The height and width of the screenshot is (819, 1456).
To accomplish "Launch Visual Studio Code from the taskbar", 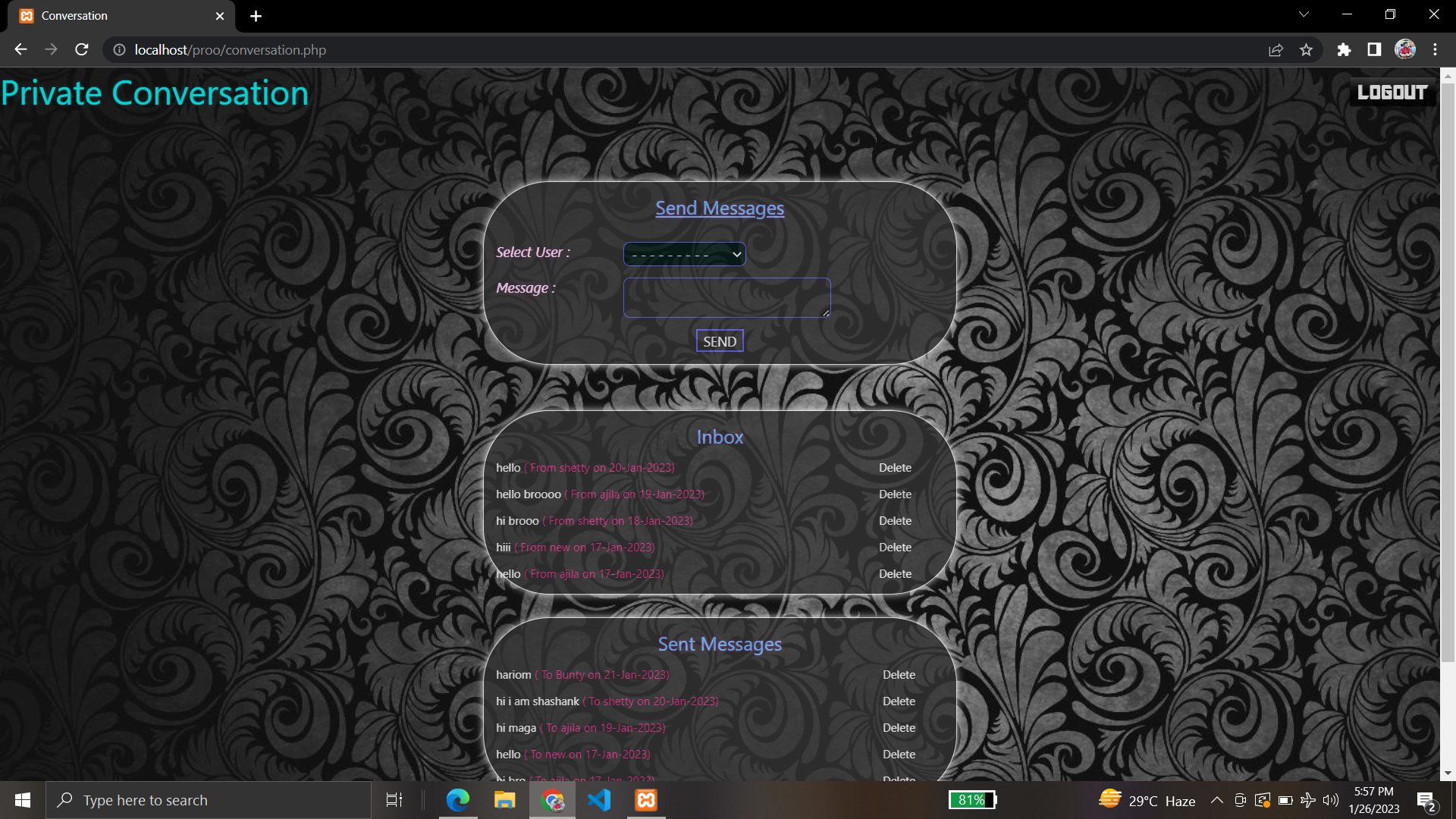I will (x=599, y=799).
